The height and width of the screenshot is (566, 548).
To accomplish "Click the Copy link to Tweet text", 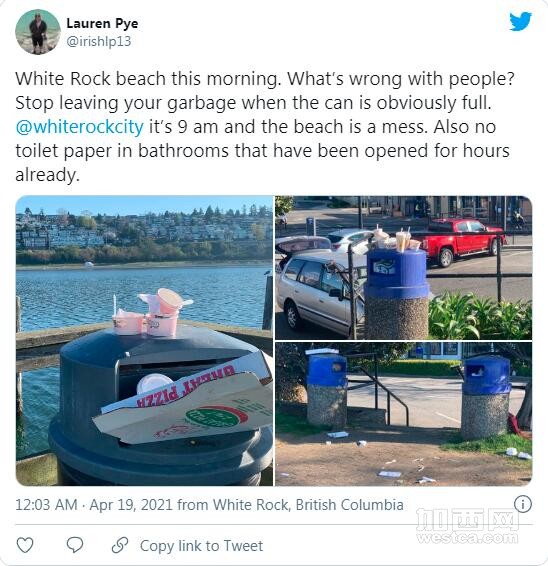I will click(x=201, y=546).
